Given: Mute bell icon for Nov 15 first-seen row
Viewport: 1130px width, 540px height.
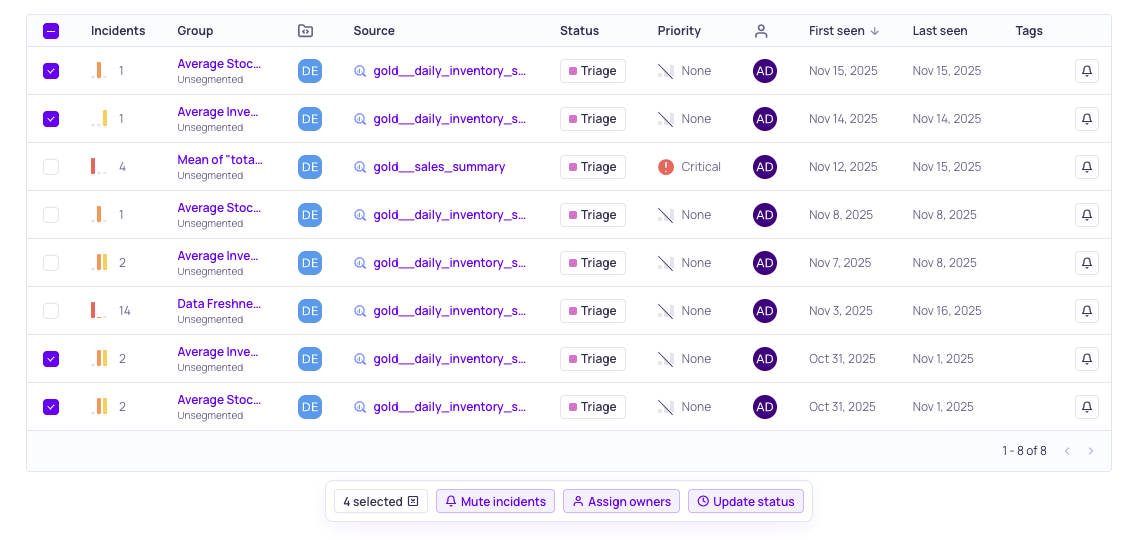Looking at the screenshot, I should coord(1087,71).
